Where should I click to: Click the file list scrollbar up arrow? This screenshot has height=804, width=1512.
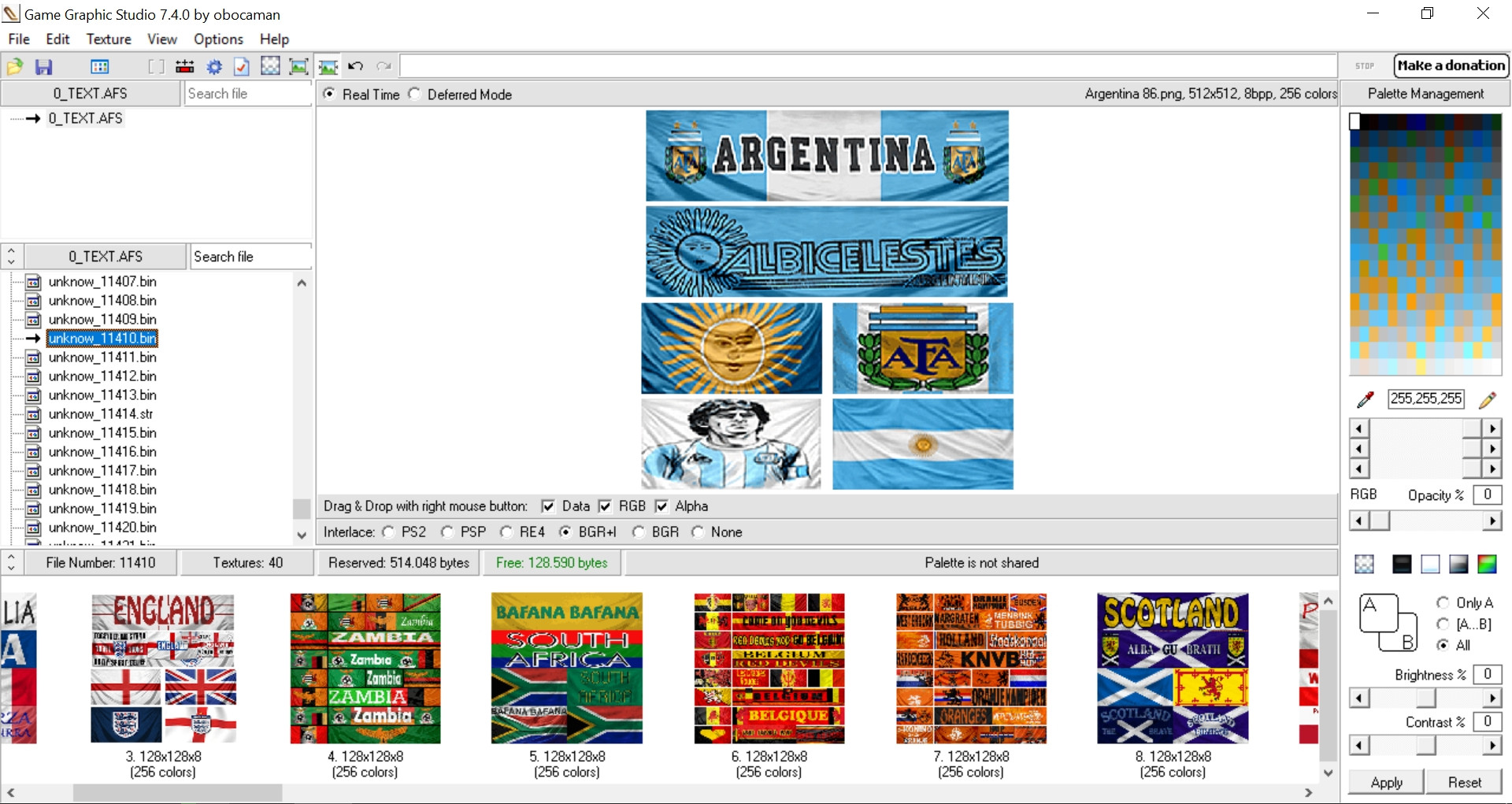click(x=302, y=283)
